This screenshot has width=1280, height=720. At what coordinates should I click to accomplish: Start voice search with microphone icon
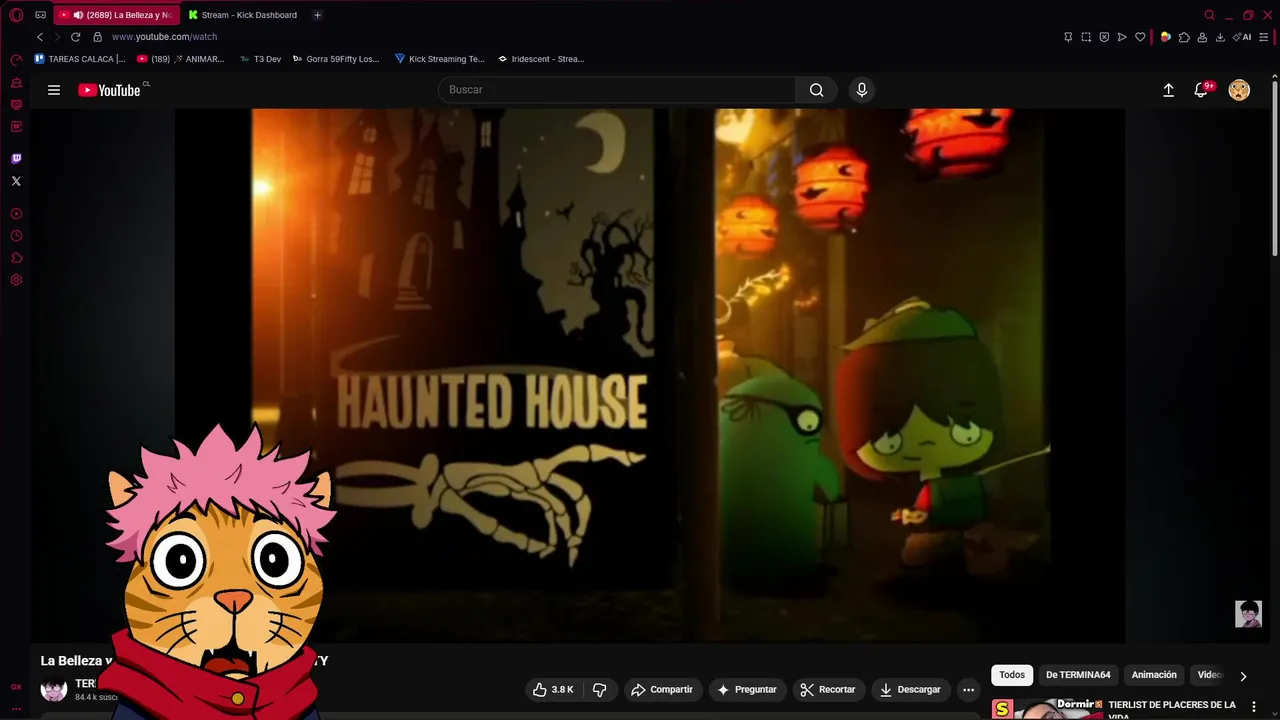[x=862, y=90]
